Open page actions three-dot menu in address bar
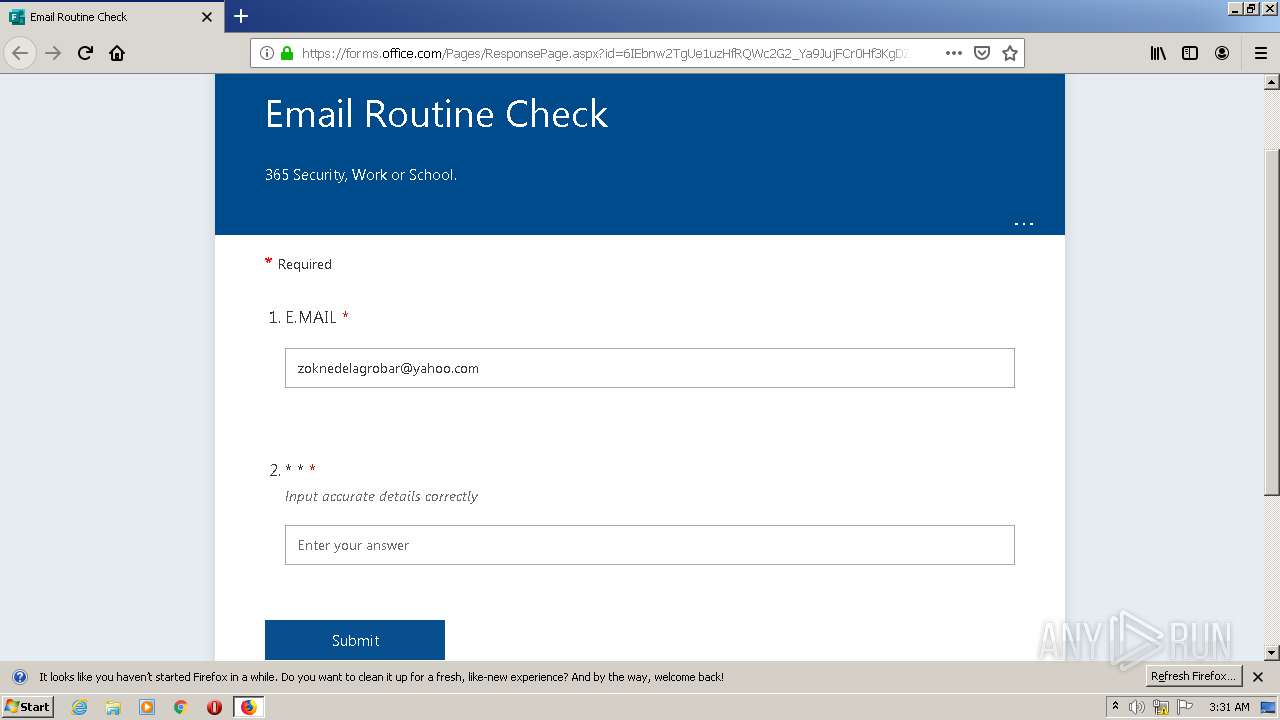Viewport: 1280px width, 720px height. pos(953,53)
